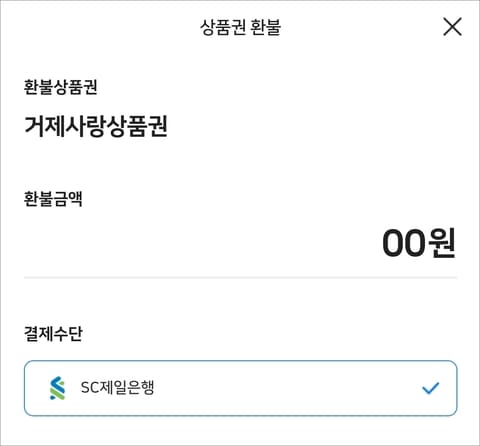
Task: Click the 상품권 환불 header title
Action: pos(240,27)
